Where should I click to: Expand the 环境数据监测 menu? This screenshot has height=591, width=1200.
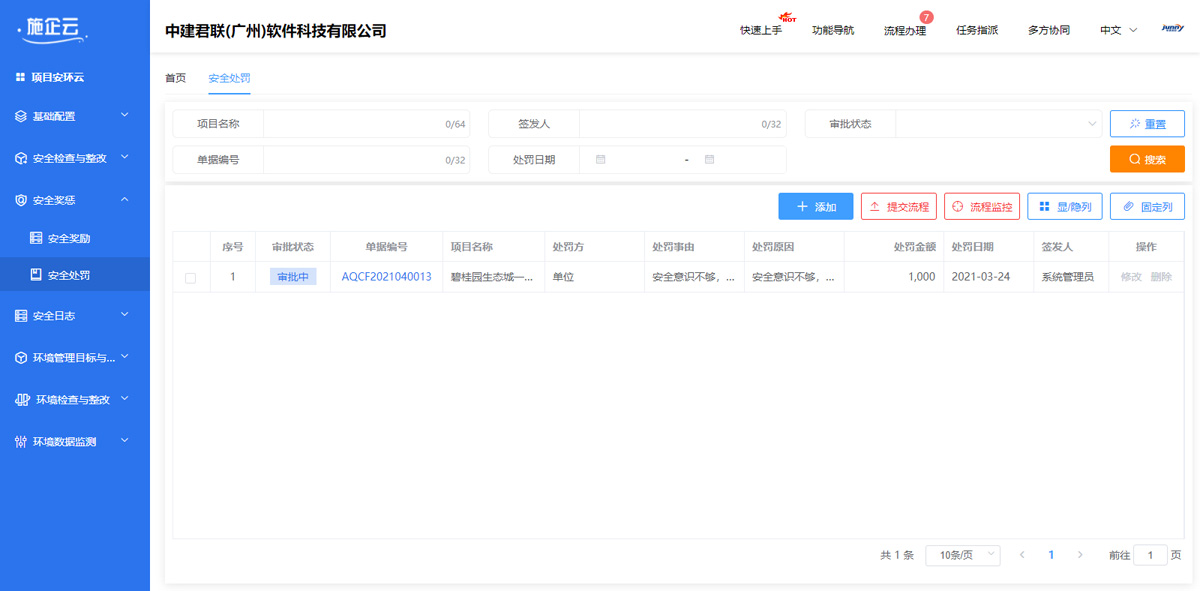click(x=125, y=441)
